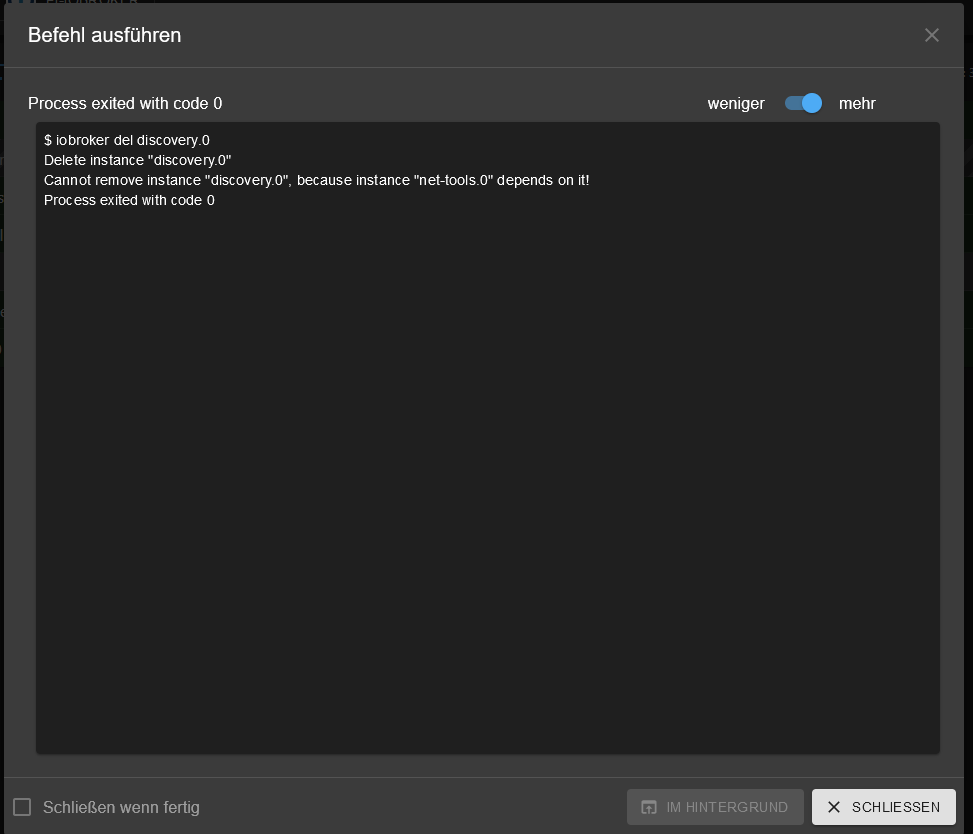Click the 'Delete instance "discovery.0"' line
This screenshot has height=834, width=973.
[138, 160]
